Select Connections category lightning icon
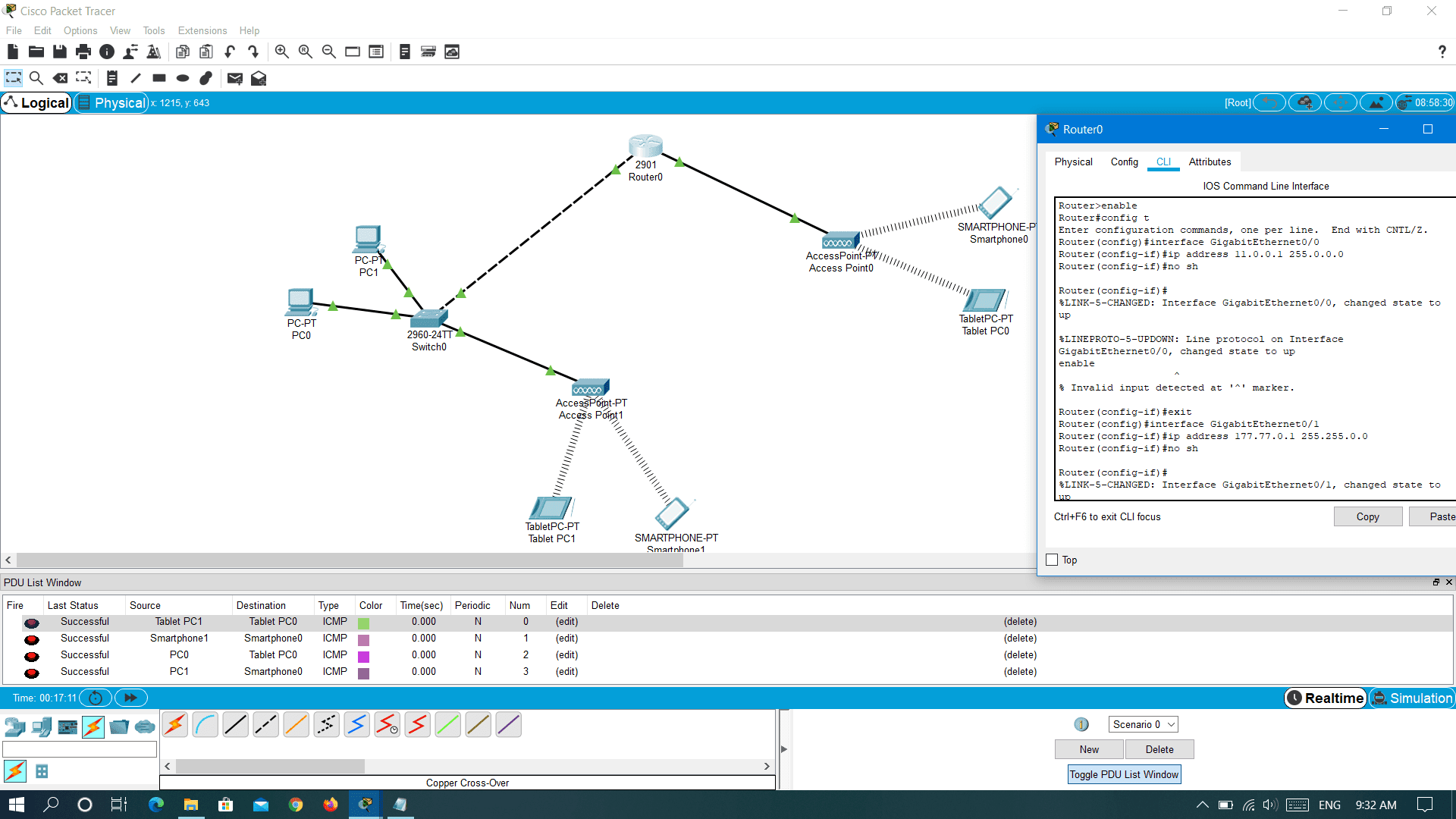This screenshot has height=819, width=1456. click(93, 727)
